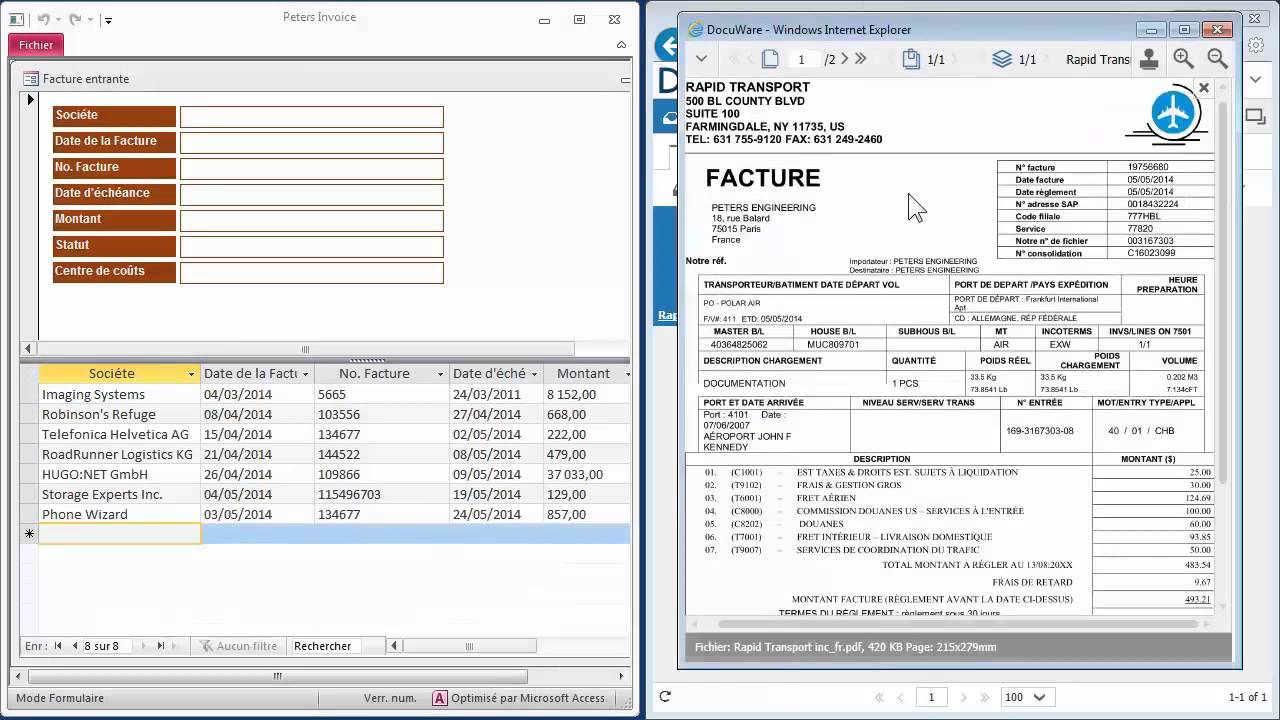
Task: Click the Aucun filtre button
Action: (238, 646)
